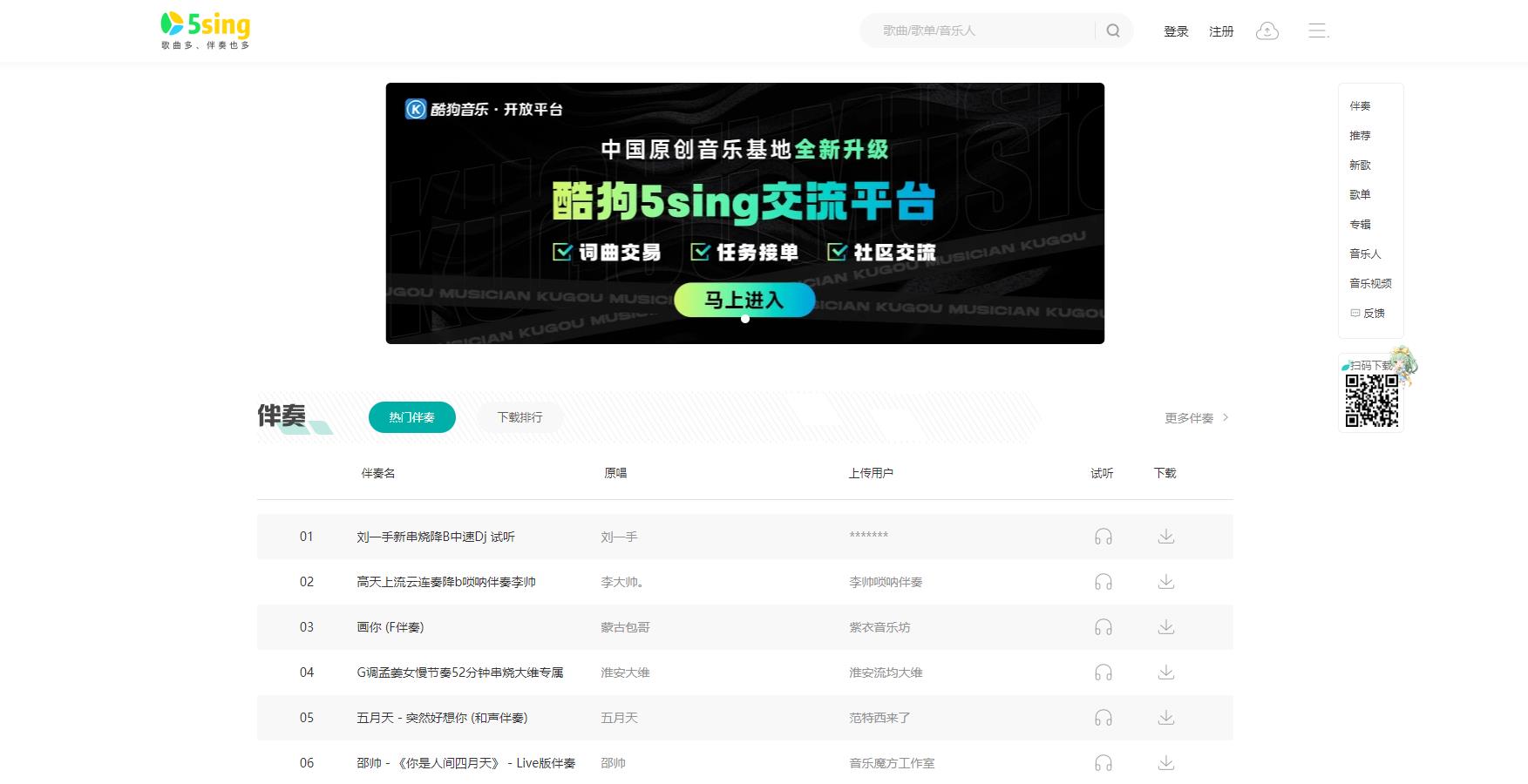Click uploader 淮安流均大维
Image resolution: width=1528 pixels, height=784 pixels.
[886, 672]
